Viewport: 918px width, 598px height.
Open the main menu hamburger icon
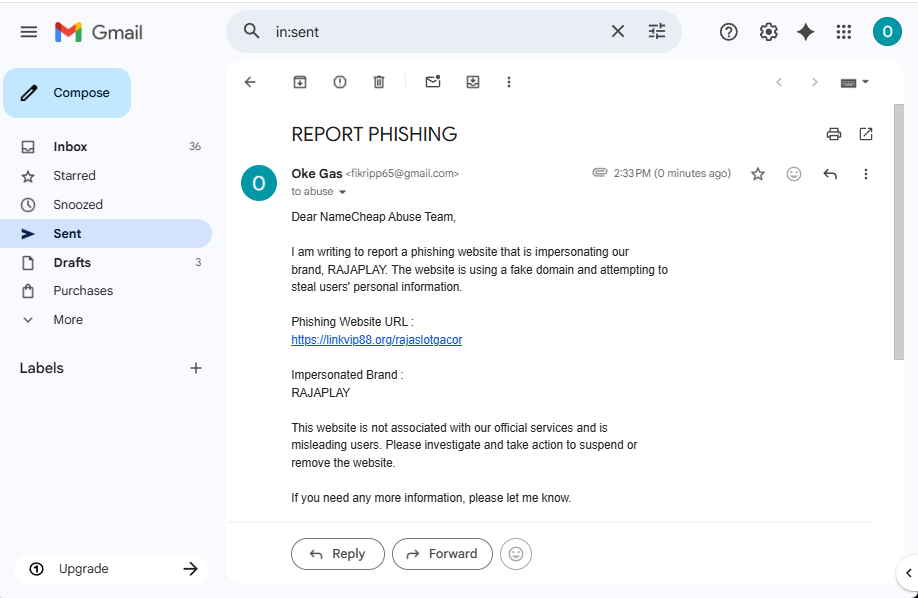(x=29, y=32)
